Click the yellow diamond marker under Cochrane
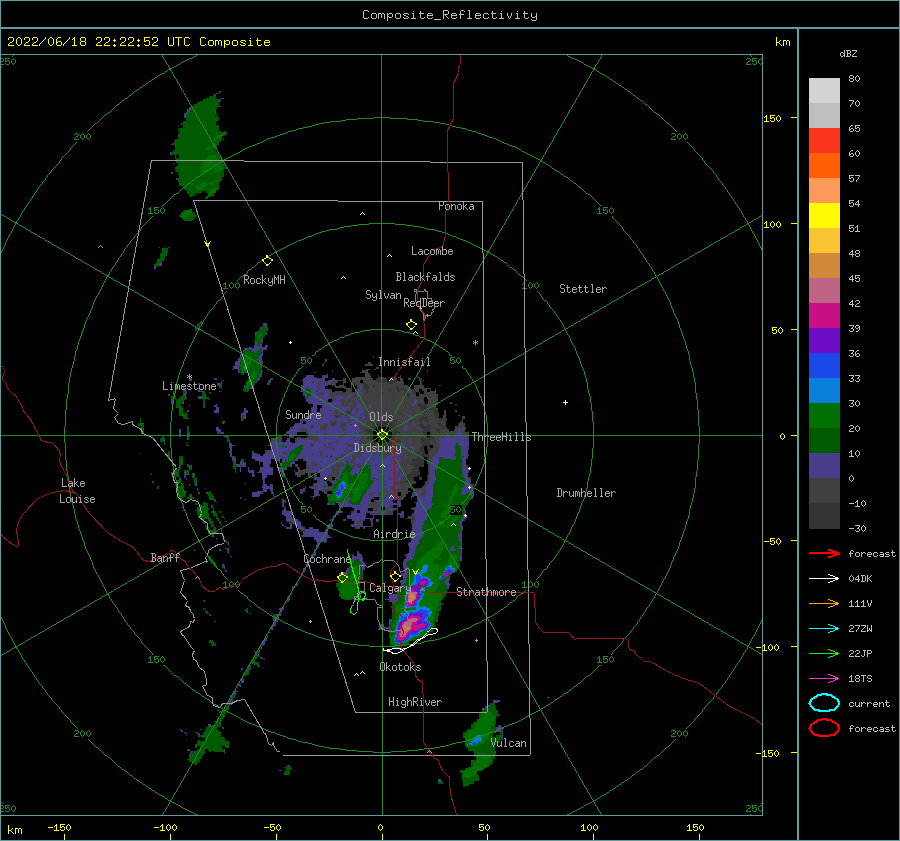Screen dimensions: 900x841 click(x=342, y=577)
